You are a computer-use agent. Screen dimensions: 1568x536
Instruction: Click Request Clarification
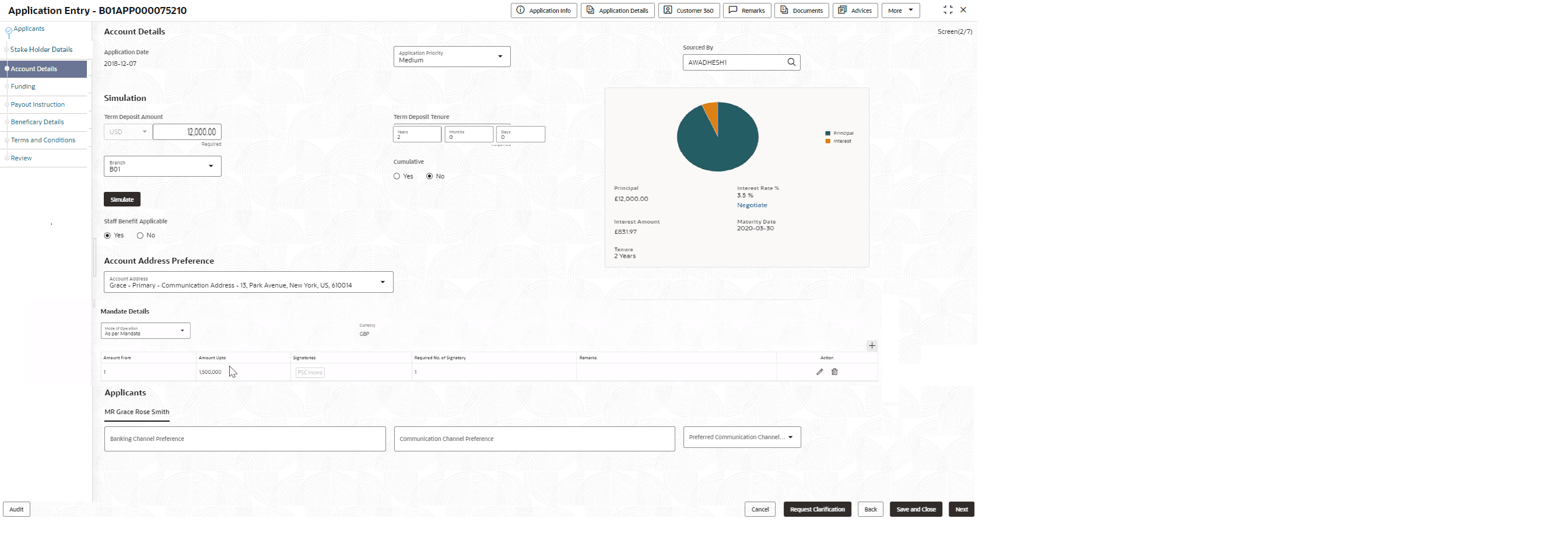coord(818,510)
